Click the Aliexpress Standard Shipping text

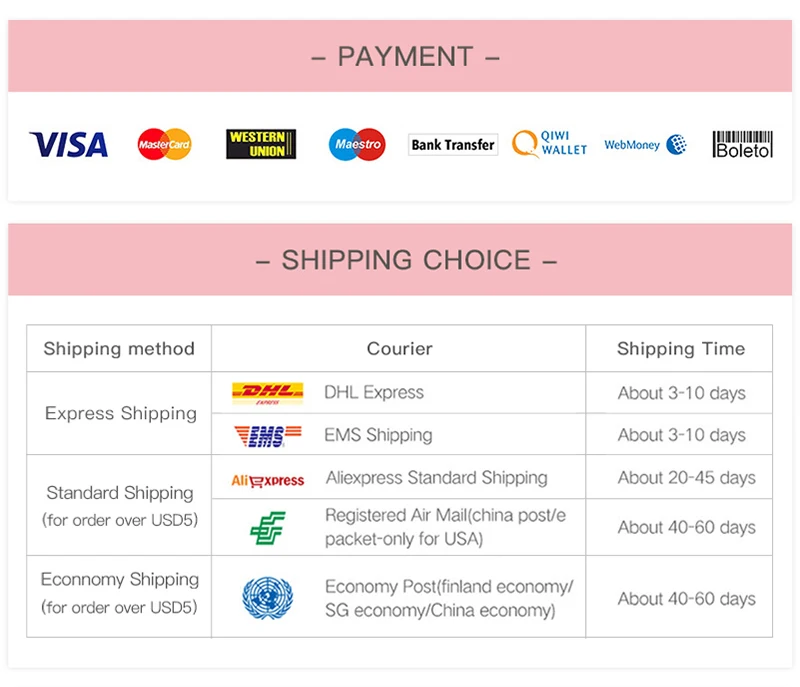(x=437, y=478)
